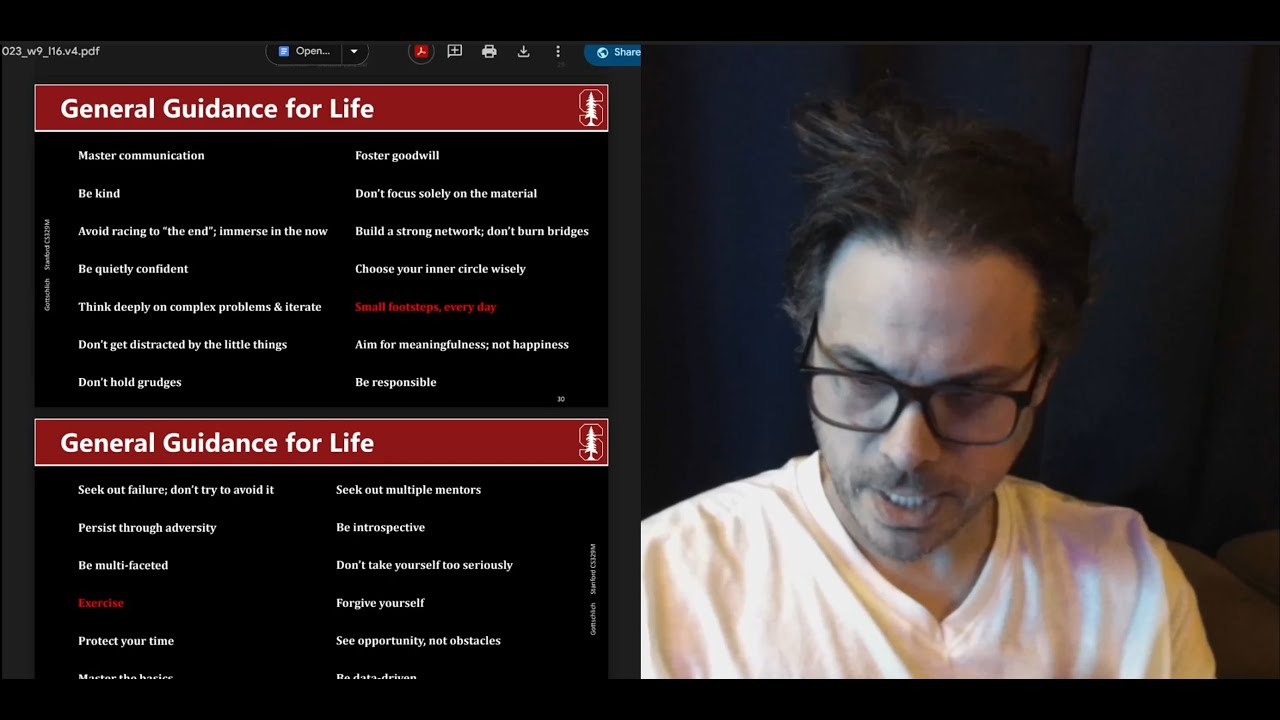The height and width of the screenshot is (720, 1280).
Task: Click 'Avoid racing to the end' text
Action: [203, 231]
